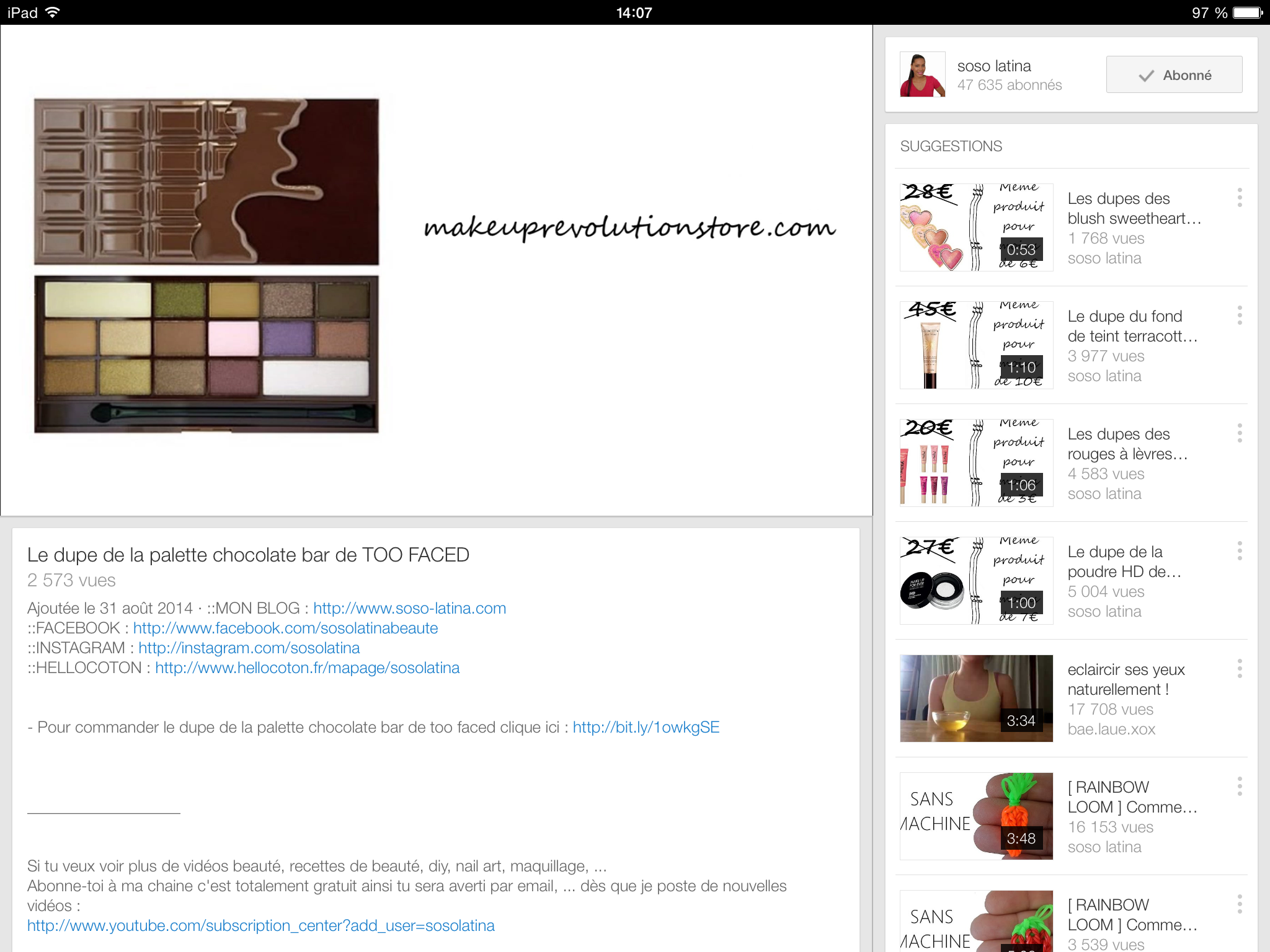1270x952 pixels.
Task: Toggle the Abonné subscription button
Action: point(1174,75)
